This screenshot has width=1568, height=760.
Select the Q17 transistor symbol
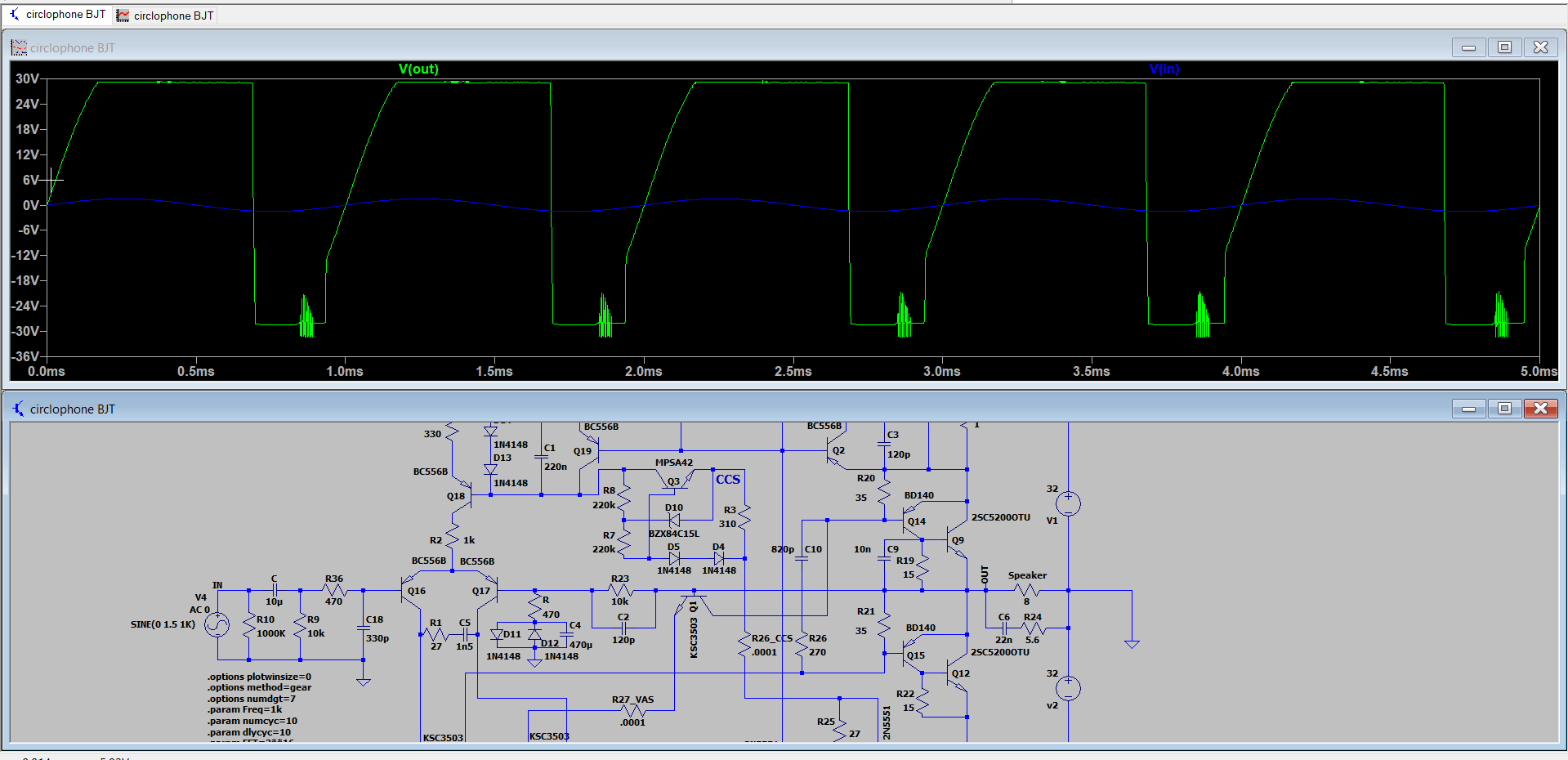point(489,590)
